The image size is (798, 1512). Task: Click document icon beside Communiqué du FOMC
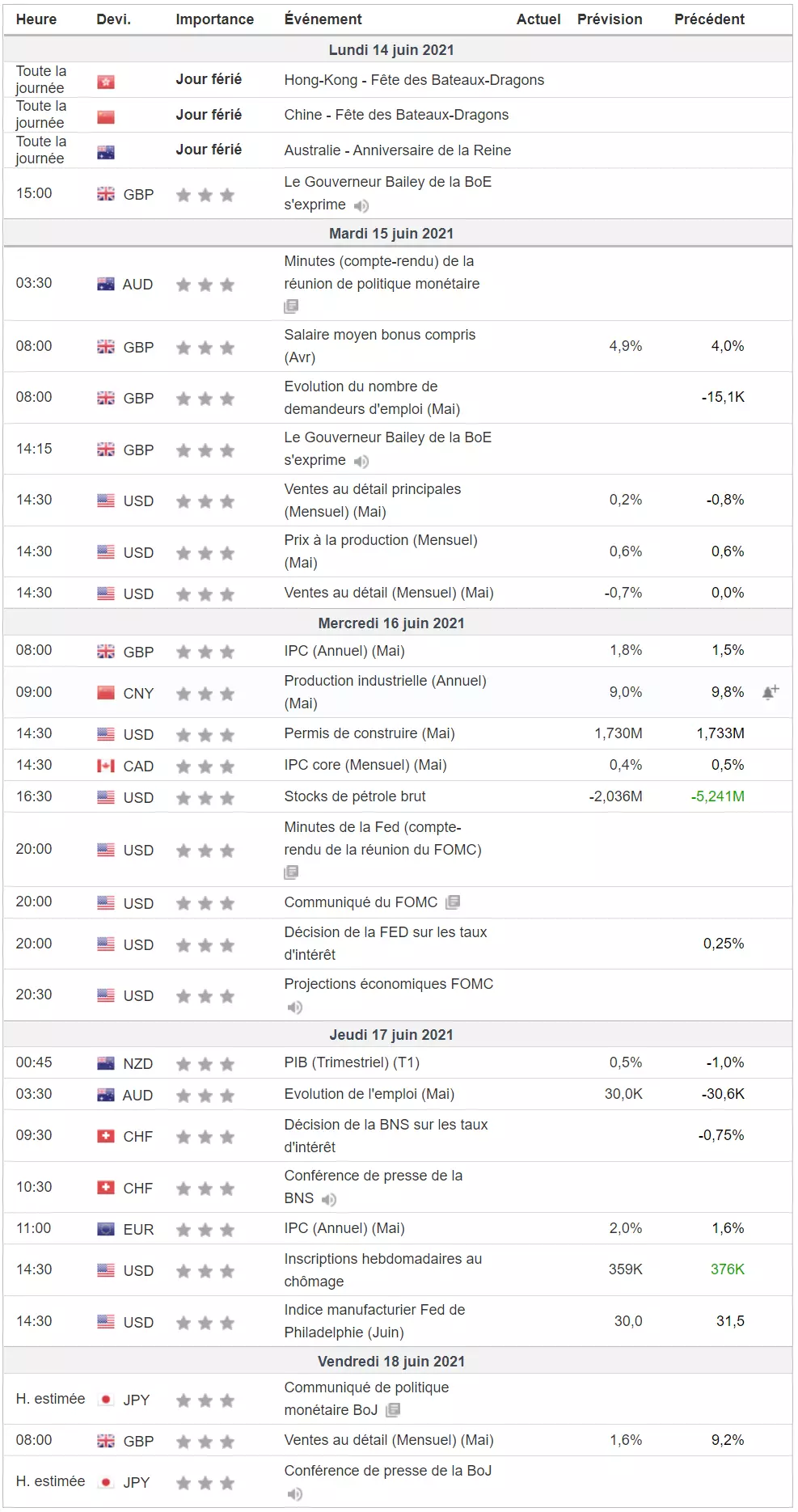[454, 902]
